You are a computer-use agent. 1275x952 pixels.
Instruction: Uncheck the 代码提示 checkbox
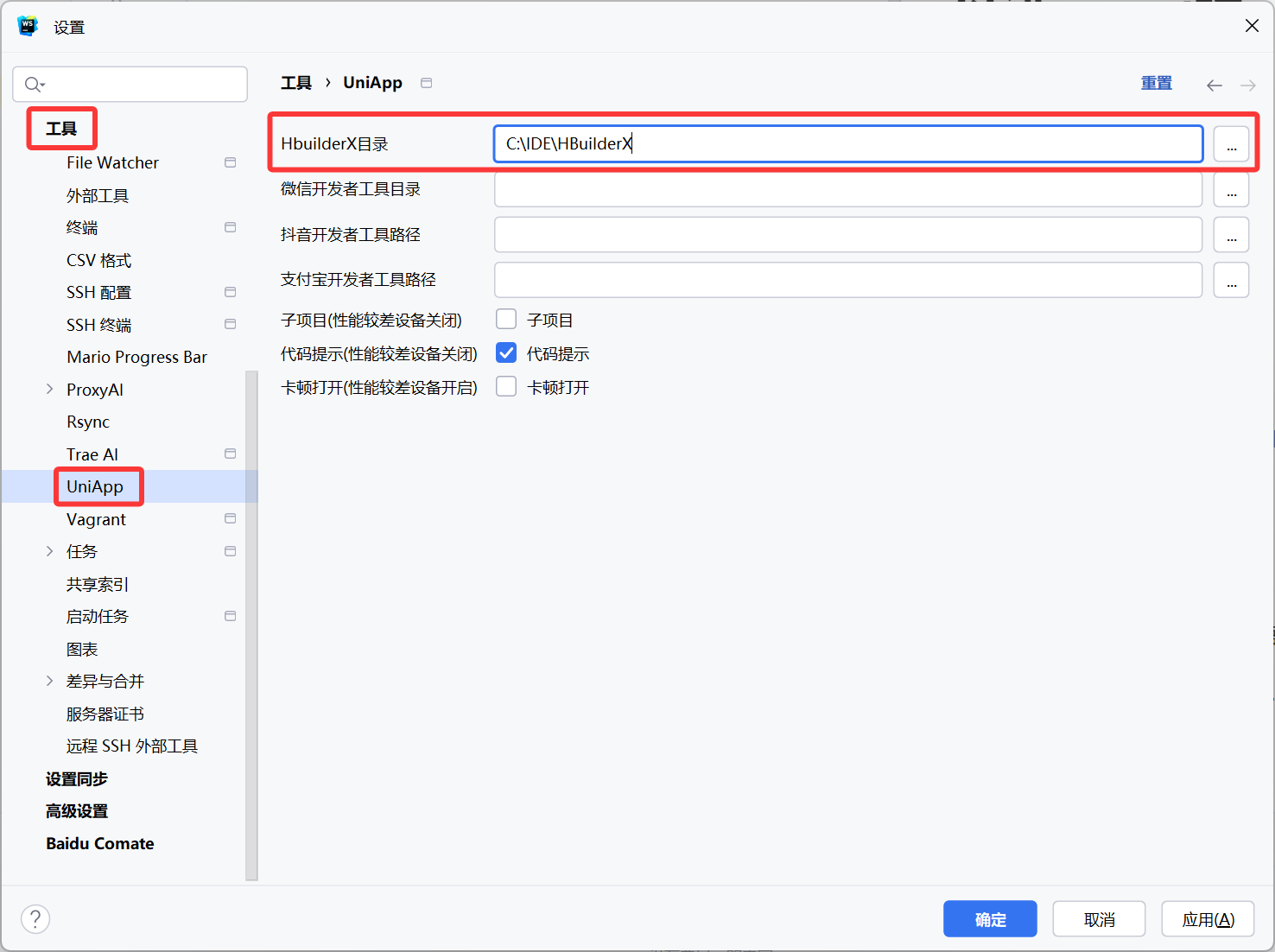tap(506, 353)
